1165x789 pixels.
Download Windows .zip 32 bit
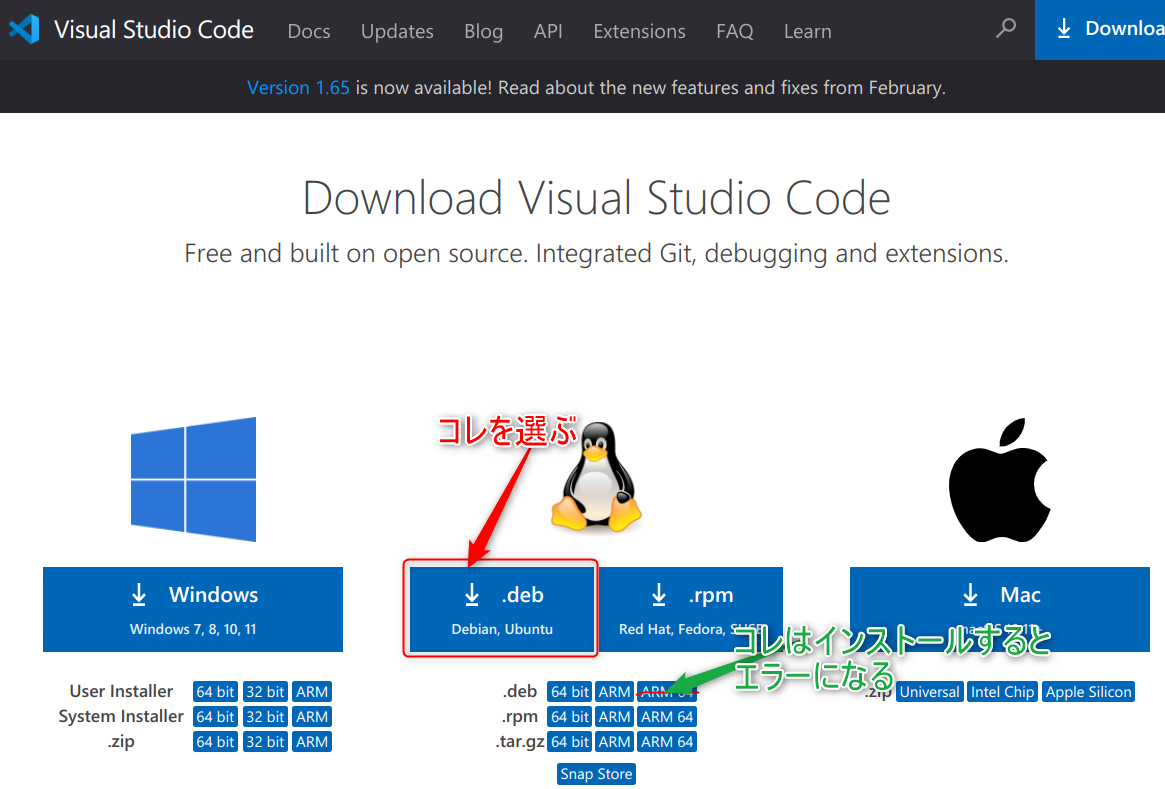(265, 741)
